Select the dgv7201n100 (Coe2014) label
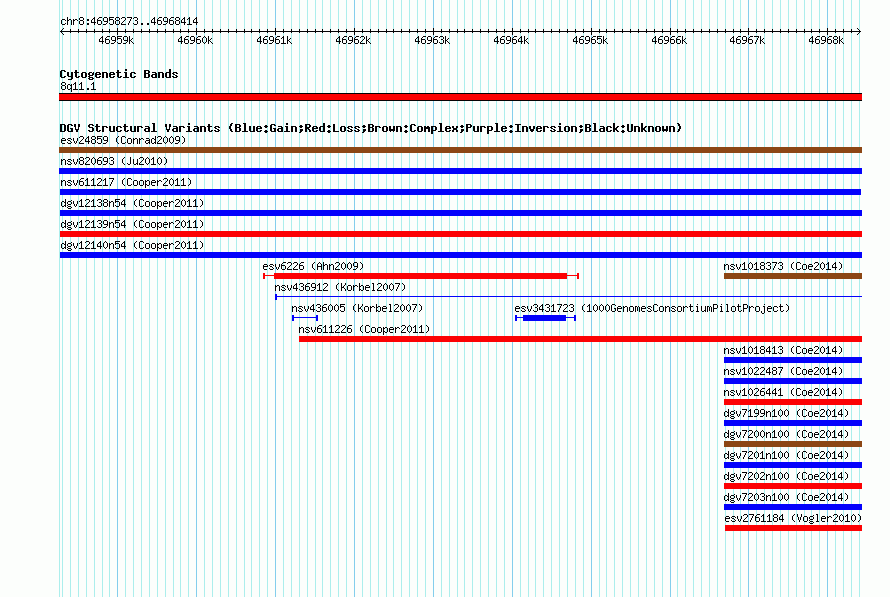 (786, 455)
